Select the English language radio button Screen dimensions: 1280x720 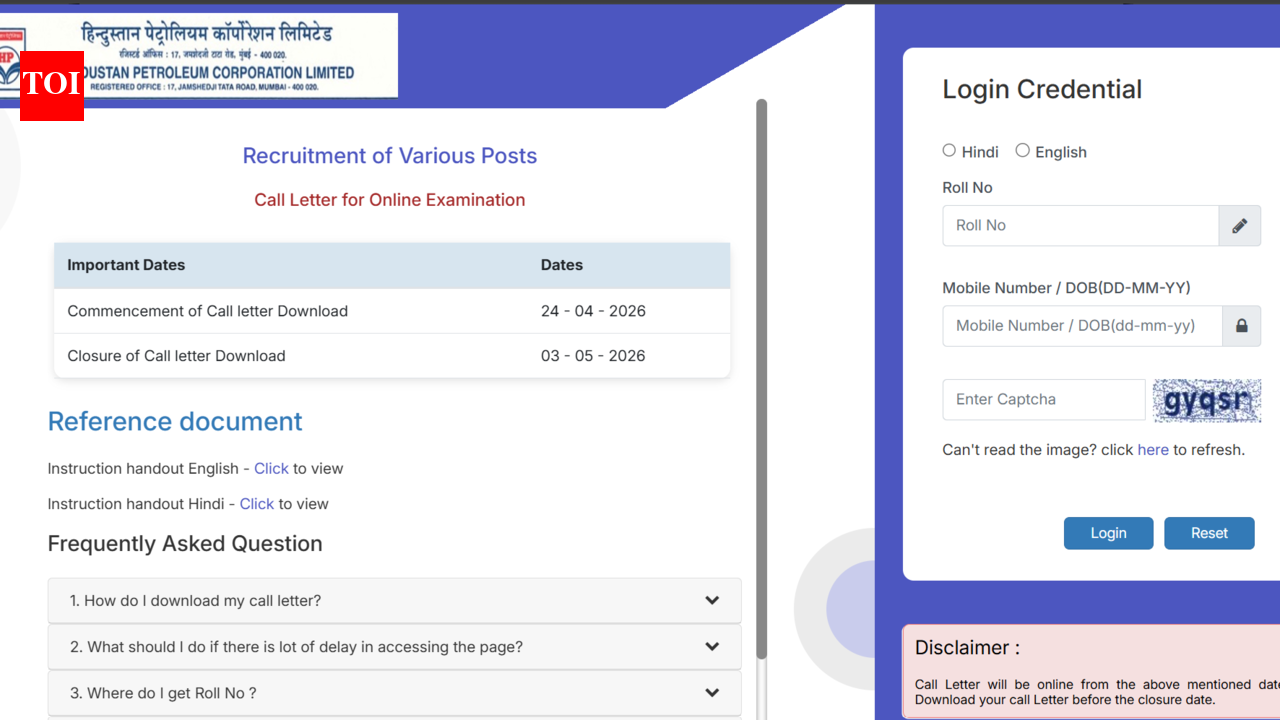point(1022,150)
